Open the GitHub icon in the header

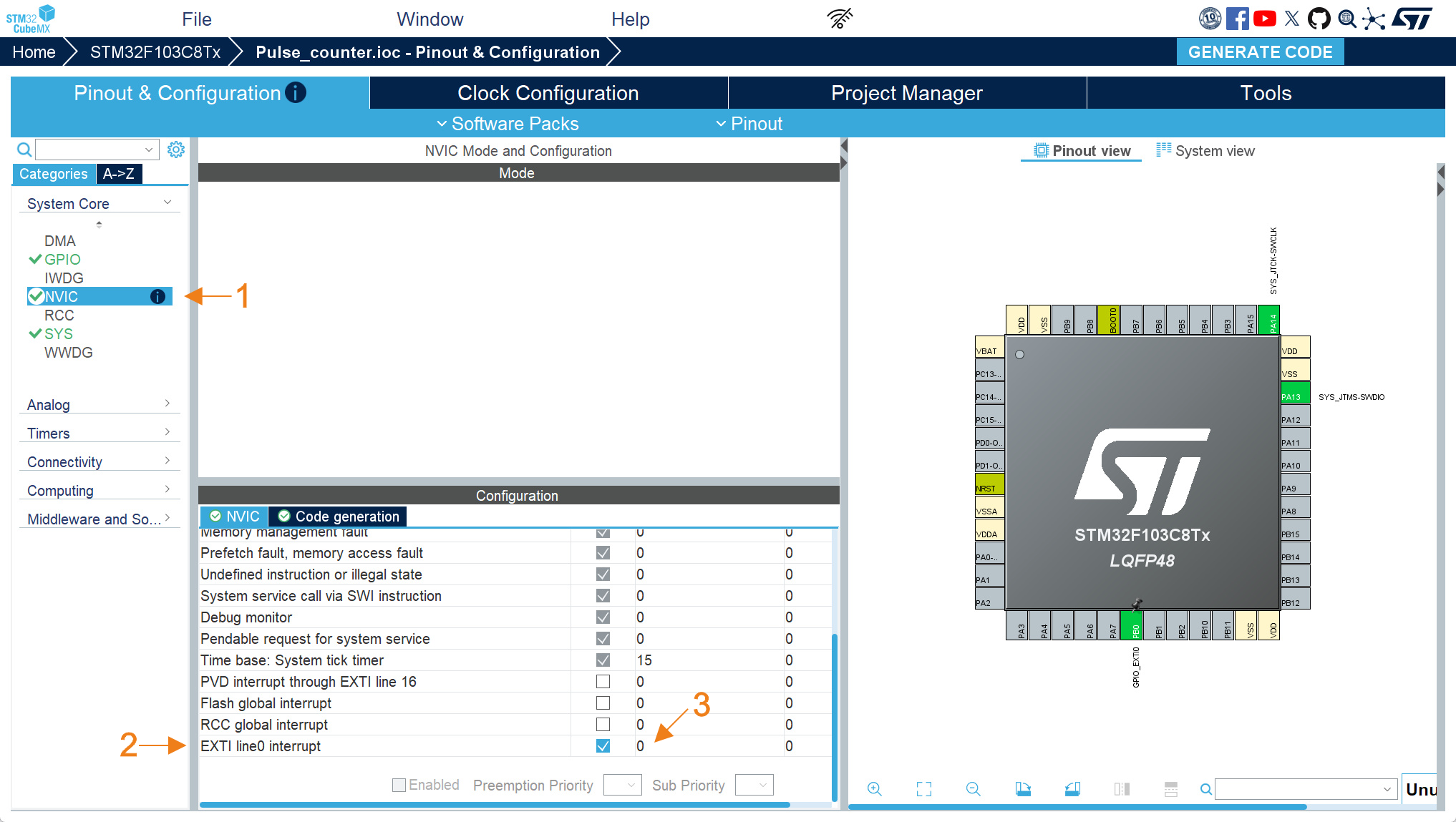click(1319, 19)
